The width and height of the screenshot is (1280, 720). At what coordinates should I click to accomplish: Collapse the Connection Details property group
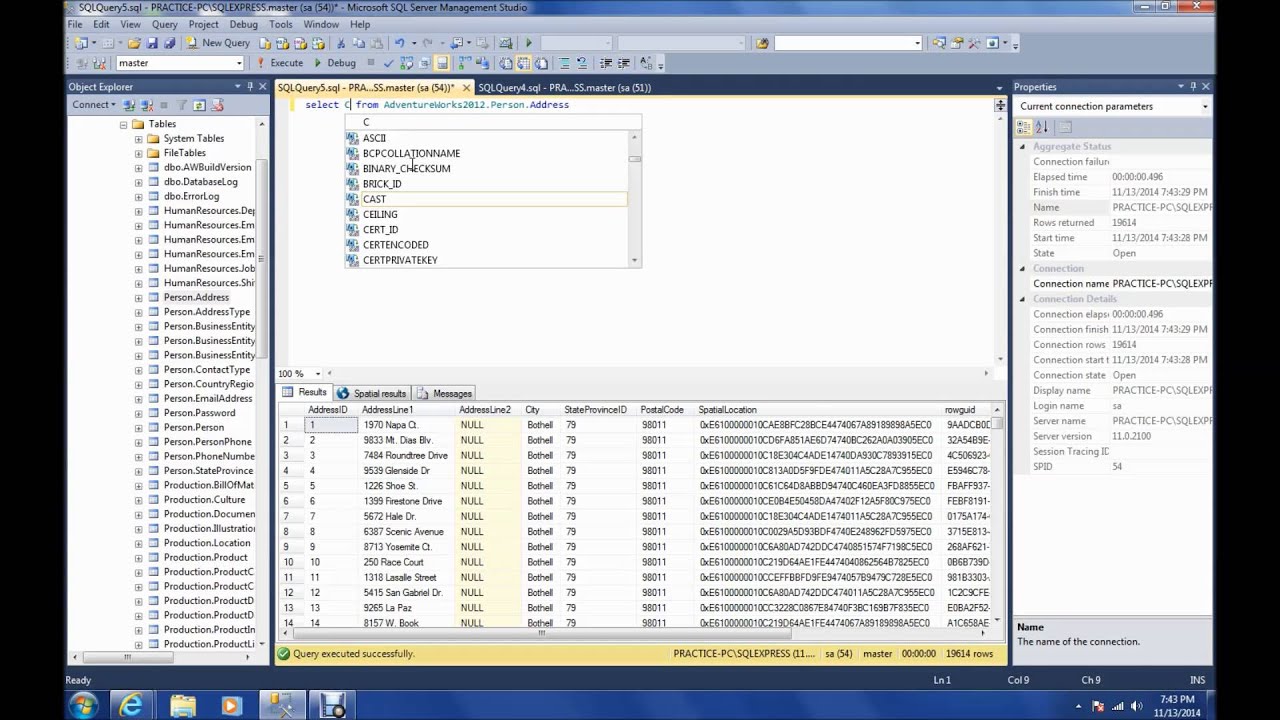pyautogui.click(x=1022, y=299)
